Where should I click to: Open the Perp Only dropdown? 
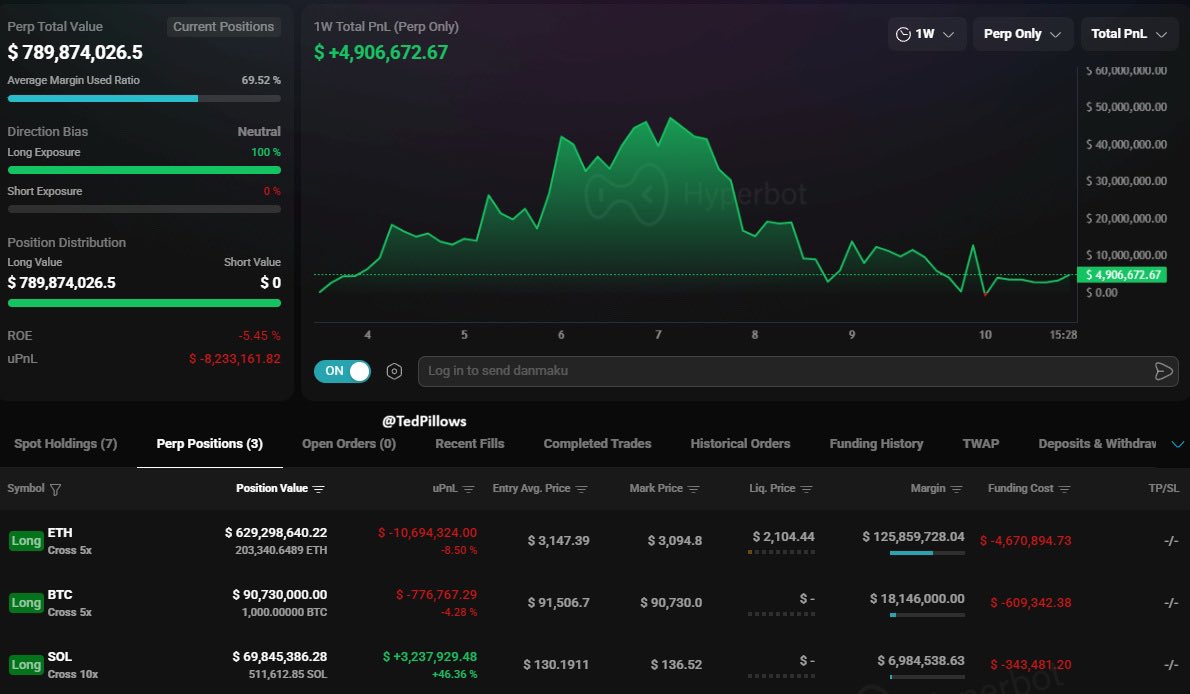[x=1022, y=33]
